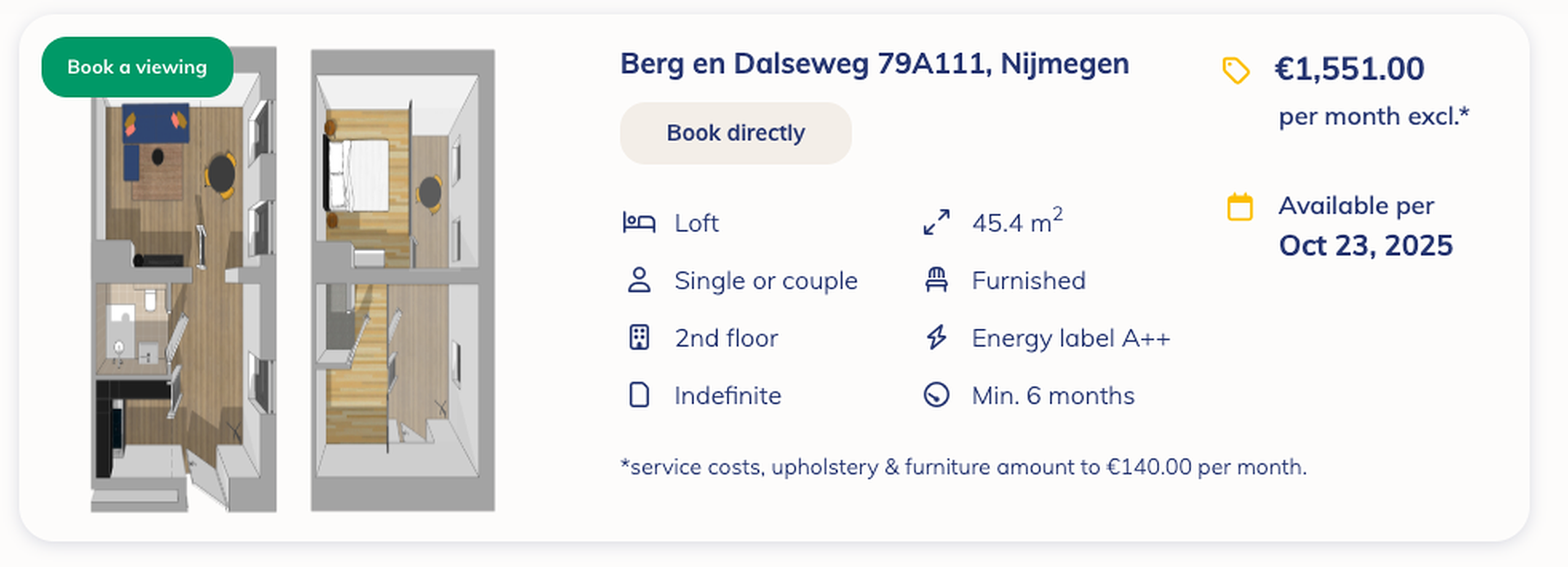1568x567 pixels.
Task: Open the right upper-floor plan image
Action: pyautogui.click(x=402, y=280)
